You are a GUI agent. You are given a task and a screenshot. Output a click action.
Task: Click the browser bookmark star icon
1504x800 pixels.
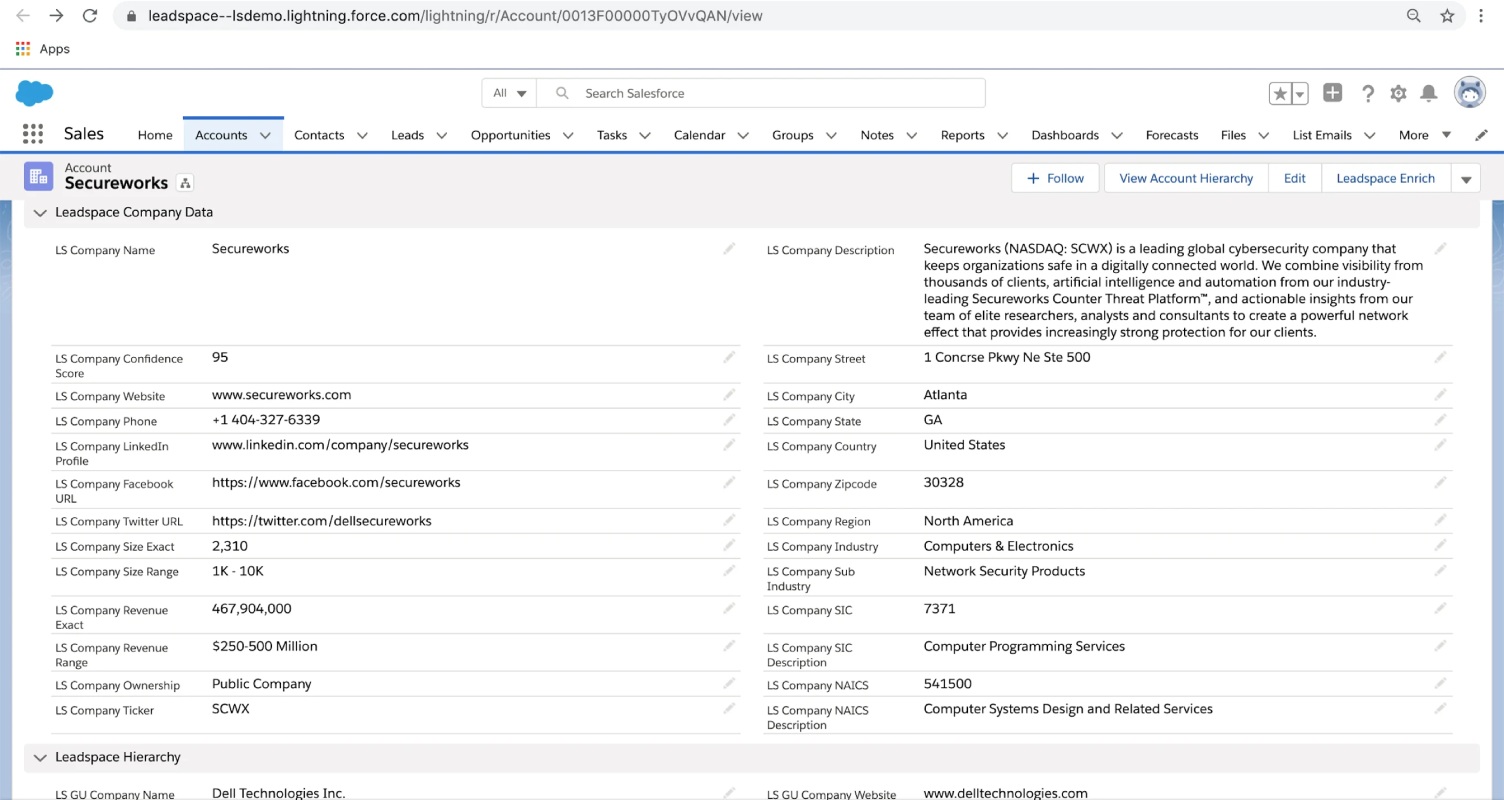pyautogui.click(x=1447, y=16)
